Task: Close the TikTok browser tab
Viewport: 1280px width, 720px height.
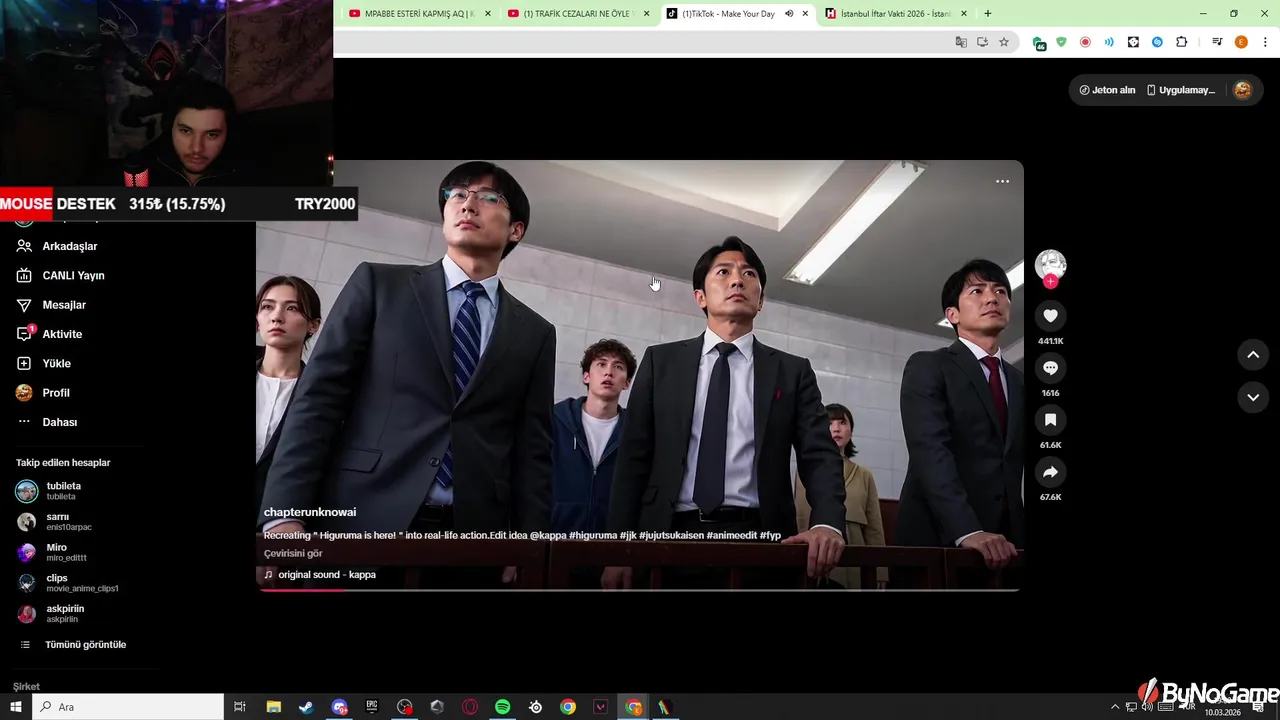Action: pos(805,14)
